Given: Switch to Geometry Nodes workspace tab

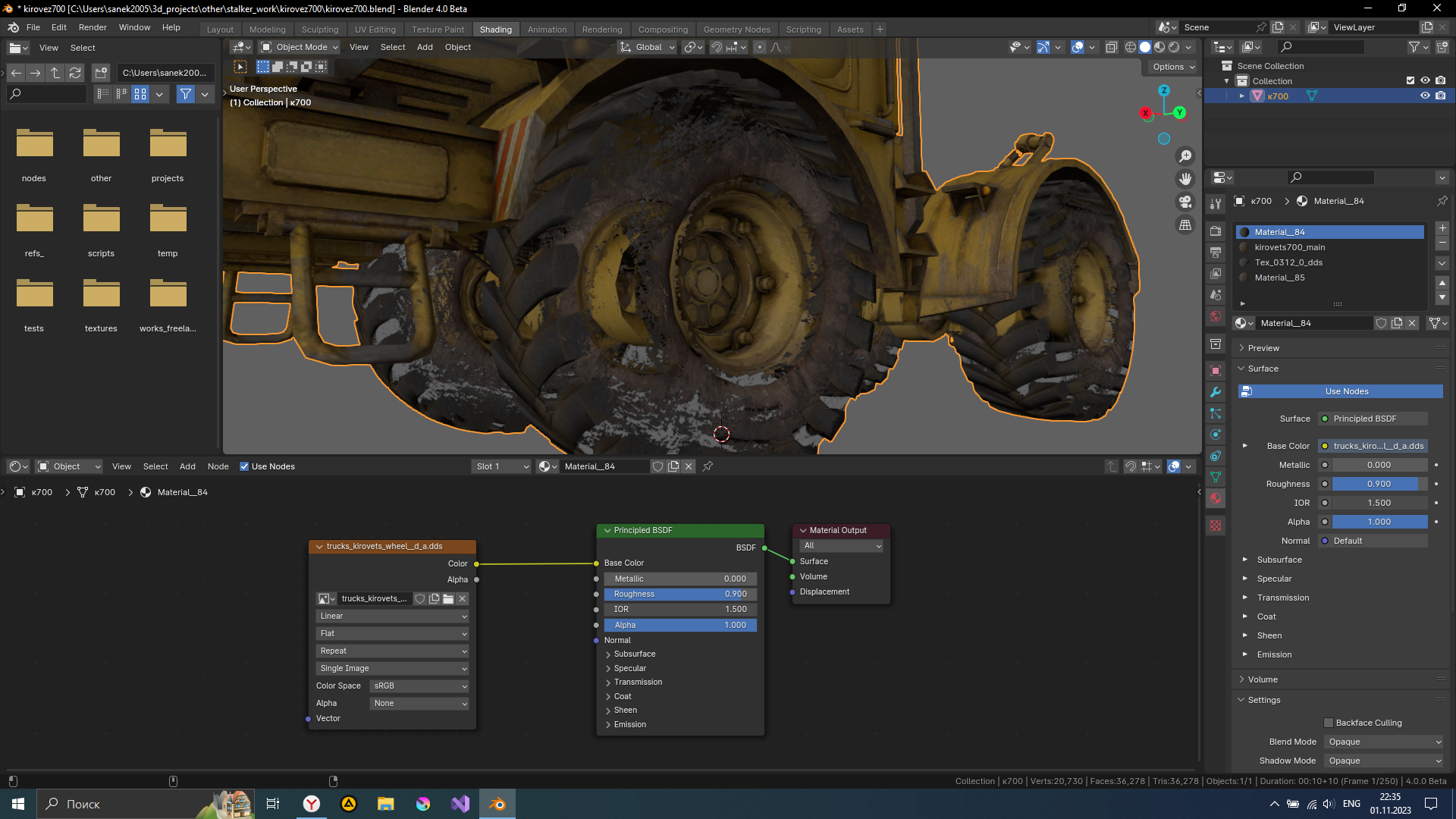Looking at the screenshot, I should coord(736,30).
